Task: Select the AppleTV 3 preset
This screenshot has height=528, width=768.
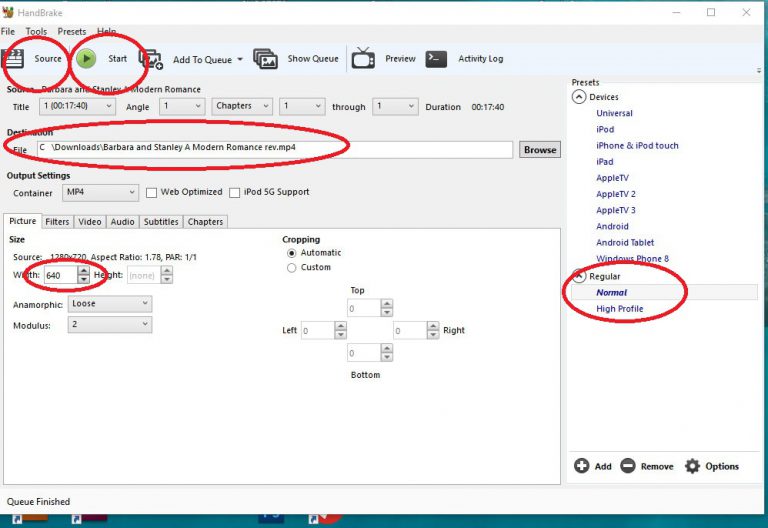Action: point(616,210)
